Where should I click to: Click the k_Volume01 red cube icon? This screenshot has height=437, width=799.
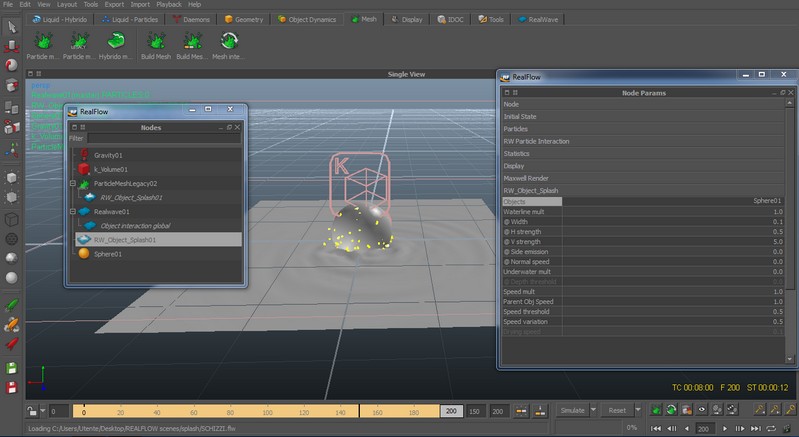[x=84, y=169]
